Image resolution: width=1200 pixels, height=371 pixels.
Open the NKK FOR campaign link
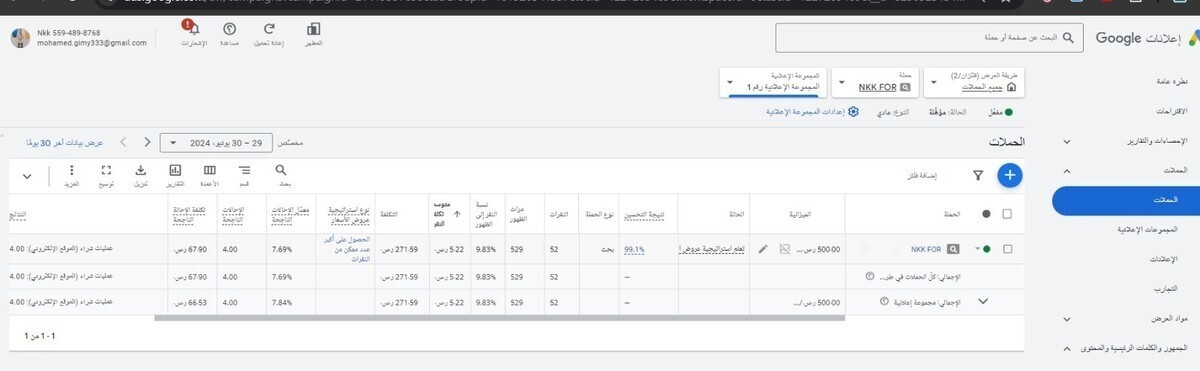click(925, 249)
